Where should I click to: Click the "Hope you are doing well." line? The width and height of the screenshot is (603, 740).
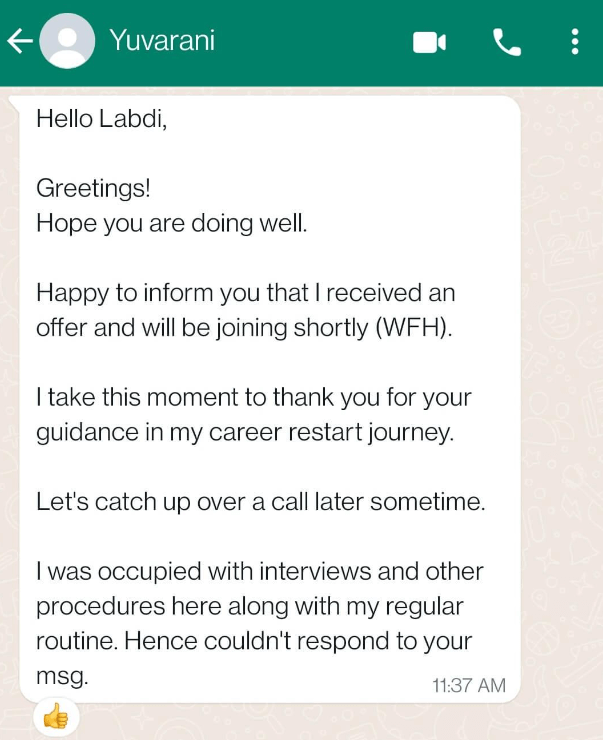pos(171,223)
